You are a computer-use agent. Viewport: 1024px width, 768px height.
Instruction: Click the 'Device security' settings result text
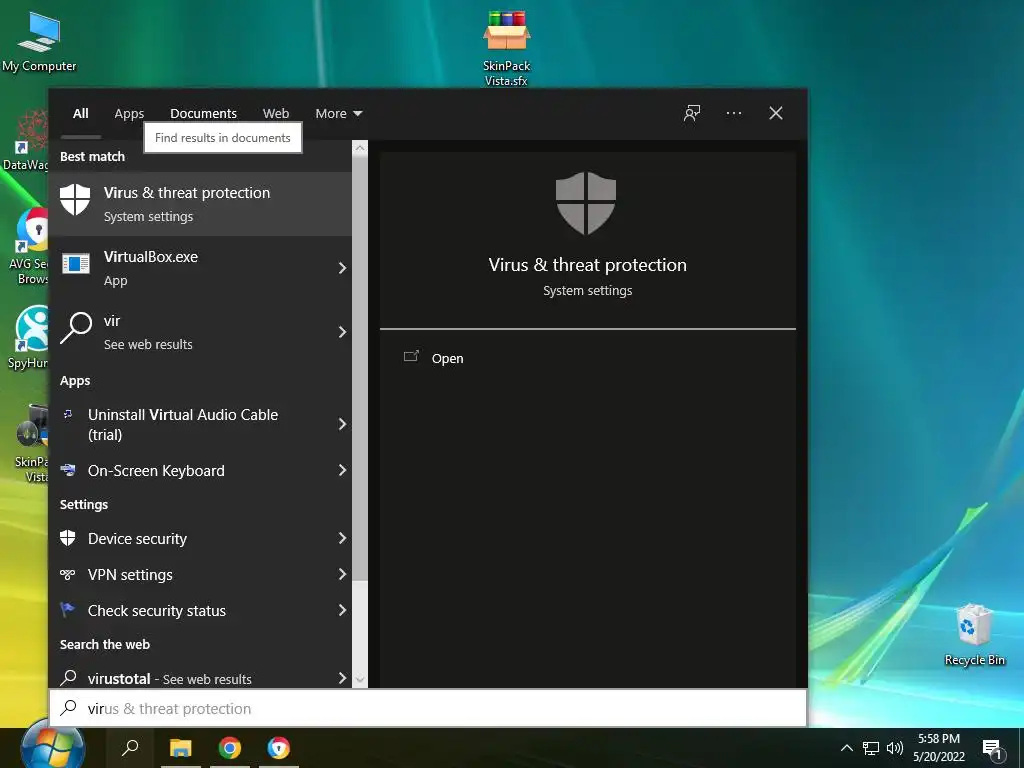[137, 539]
